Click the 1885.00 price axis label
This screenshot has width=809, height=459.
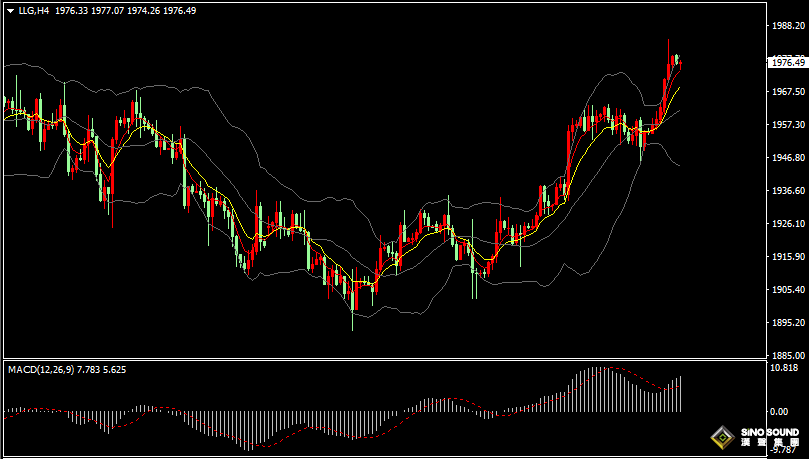(x=788, y=355)
